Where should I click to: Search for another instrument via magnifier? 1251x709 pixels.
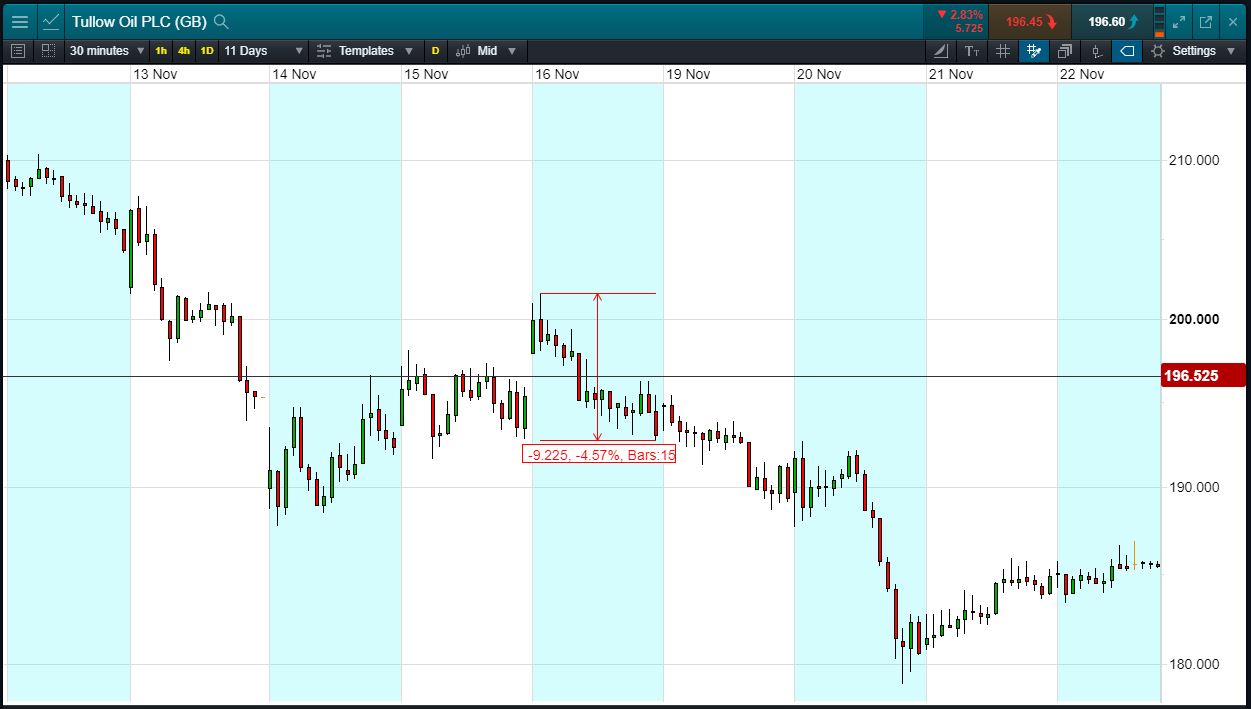tap(222, 21)
